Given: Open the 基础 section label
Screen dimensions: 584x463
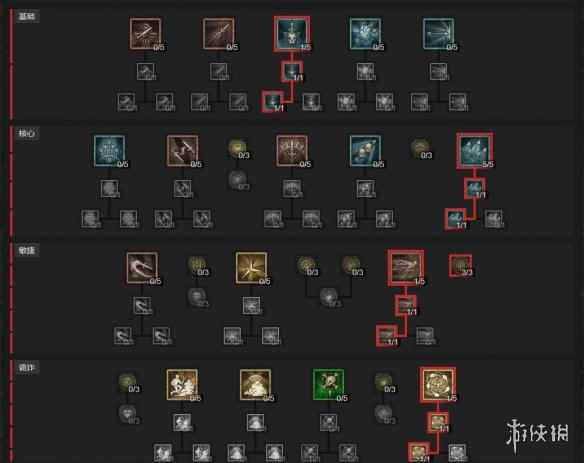Looking at the screenshot, I should pyautogui.click(x=27, y=16).
